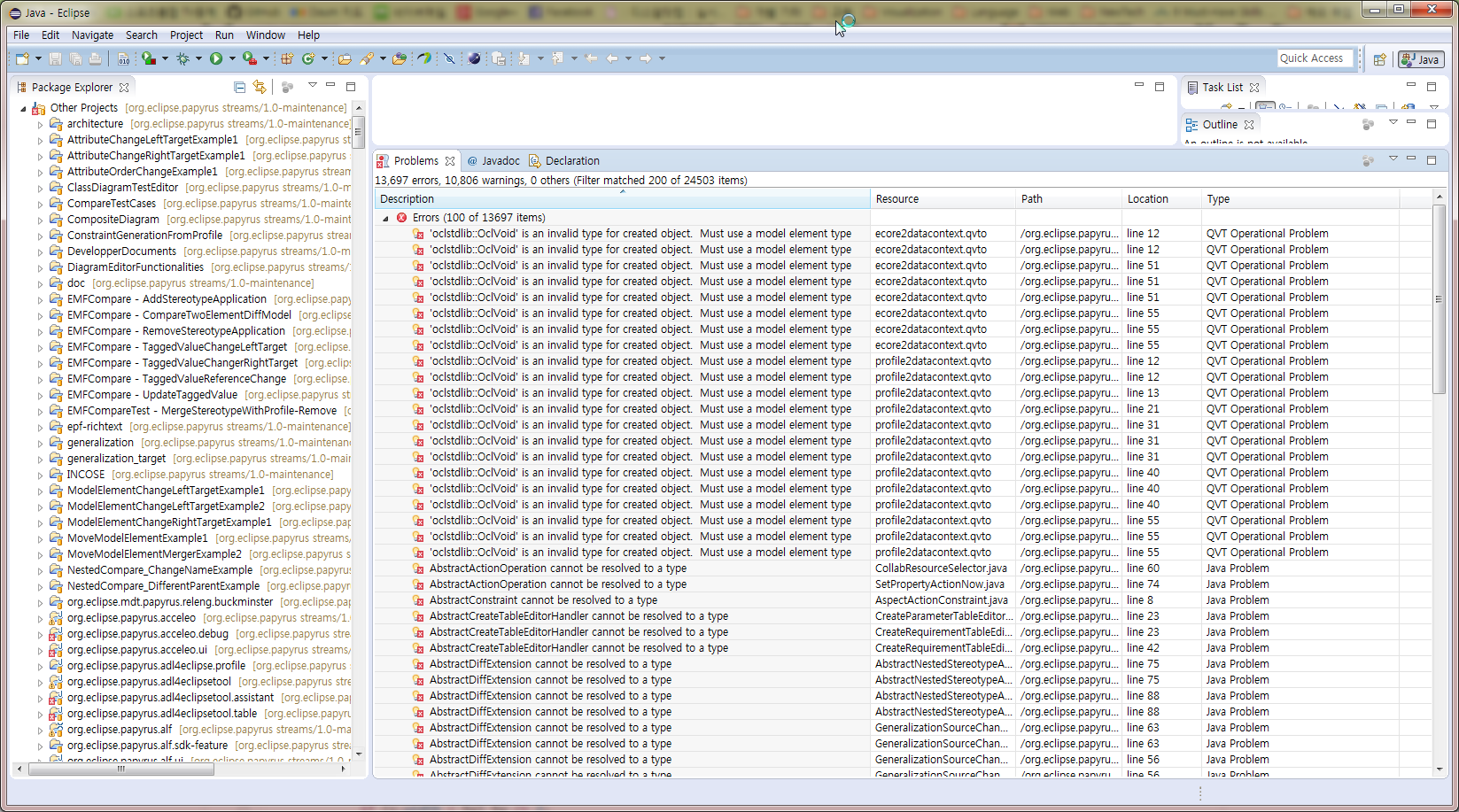Open the New Java Class dropdown arrow
The image size is (1459, 812).
point(324,58)
